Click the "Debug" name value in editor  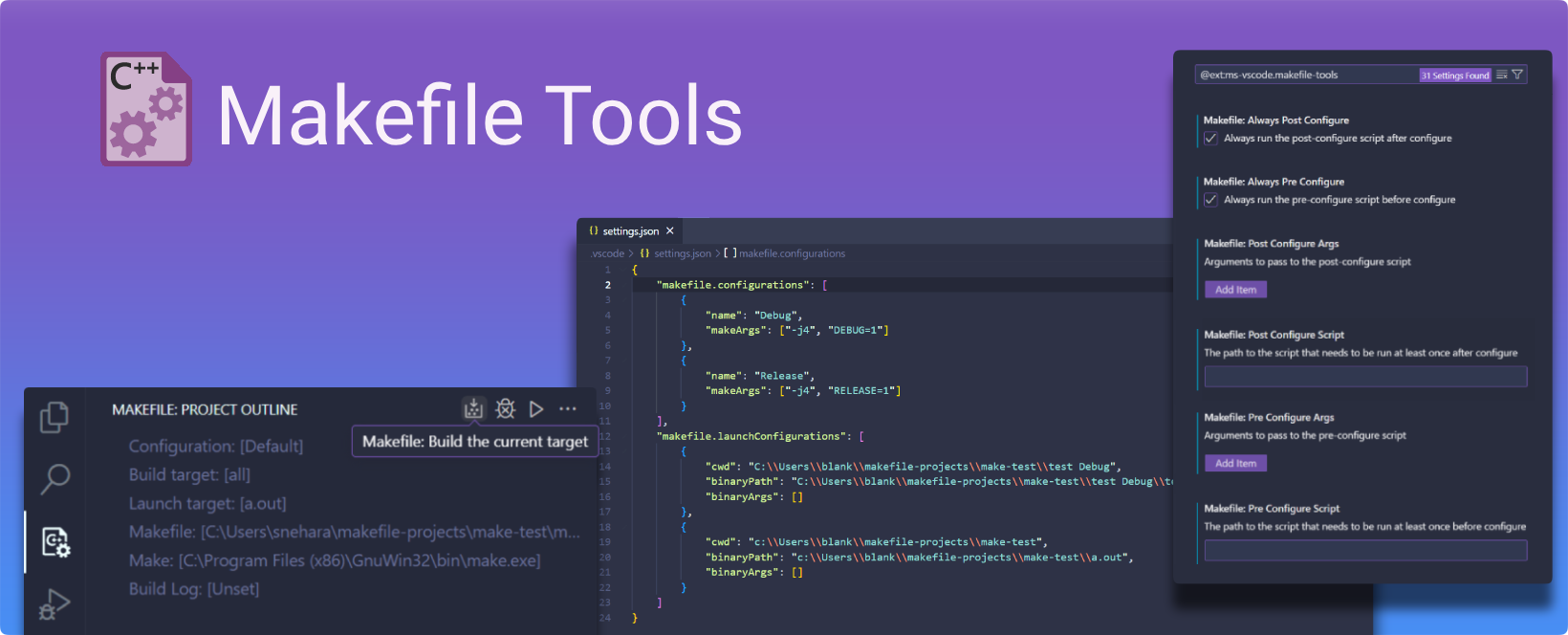tap(775, 316)
